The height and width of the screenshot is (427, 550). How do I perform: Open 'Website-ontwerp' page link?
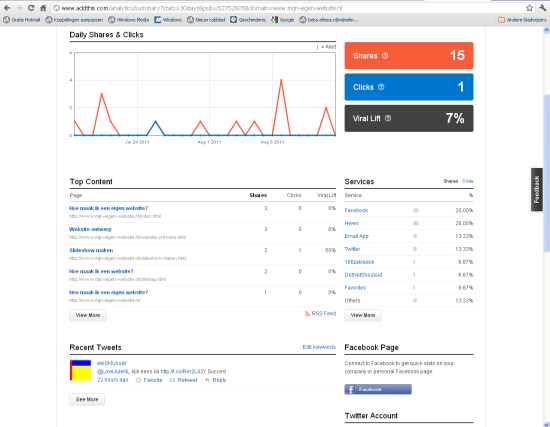[x=90, y=229]
